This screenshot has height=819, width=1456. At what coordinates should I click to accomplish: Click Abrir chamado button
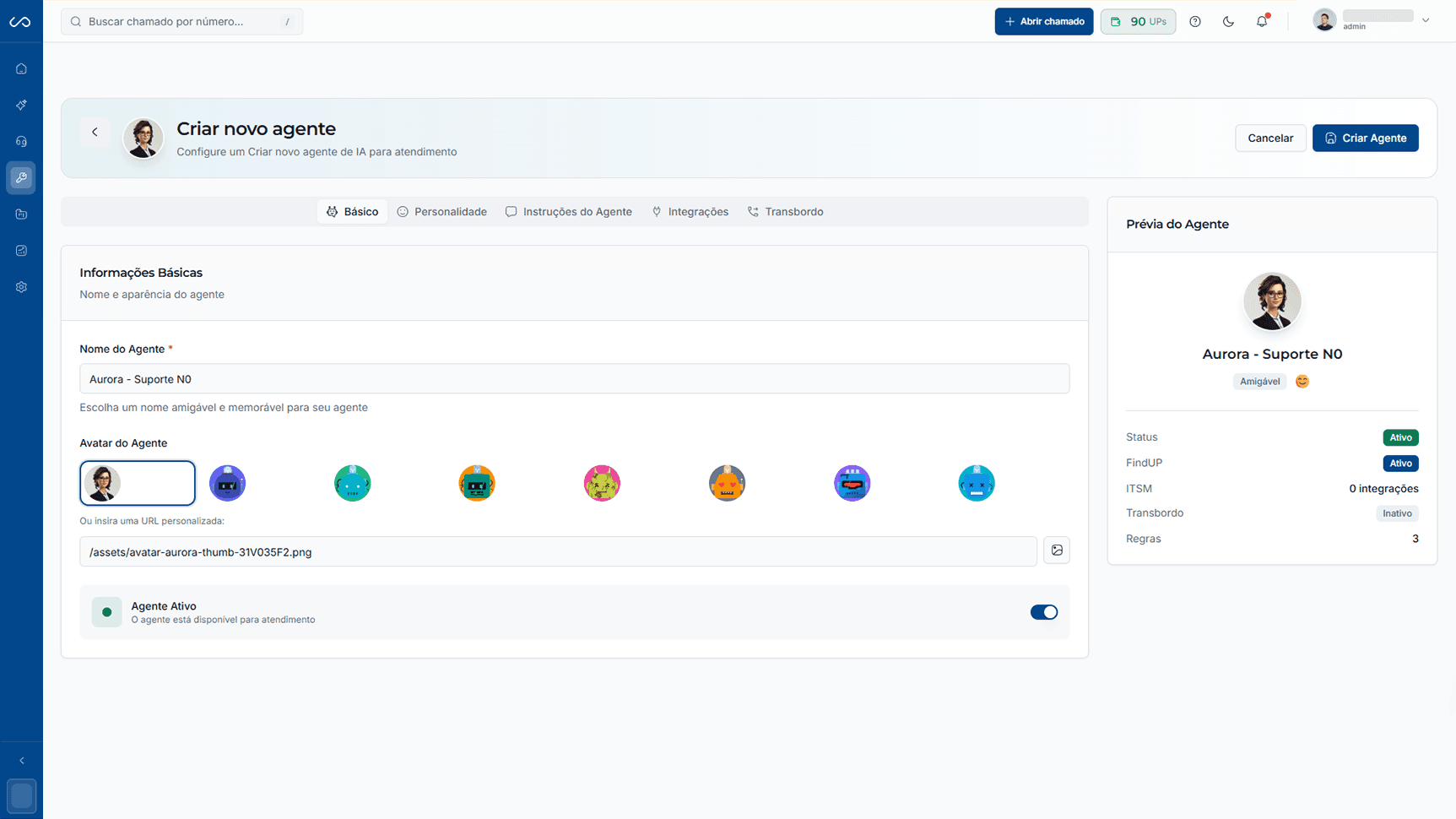coord(1044,22)
